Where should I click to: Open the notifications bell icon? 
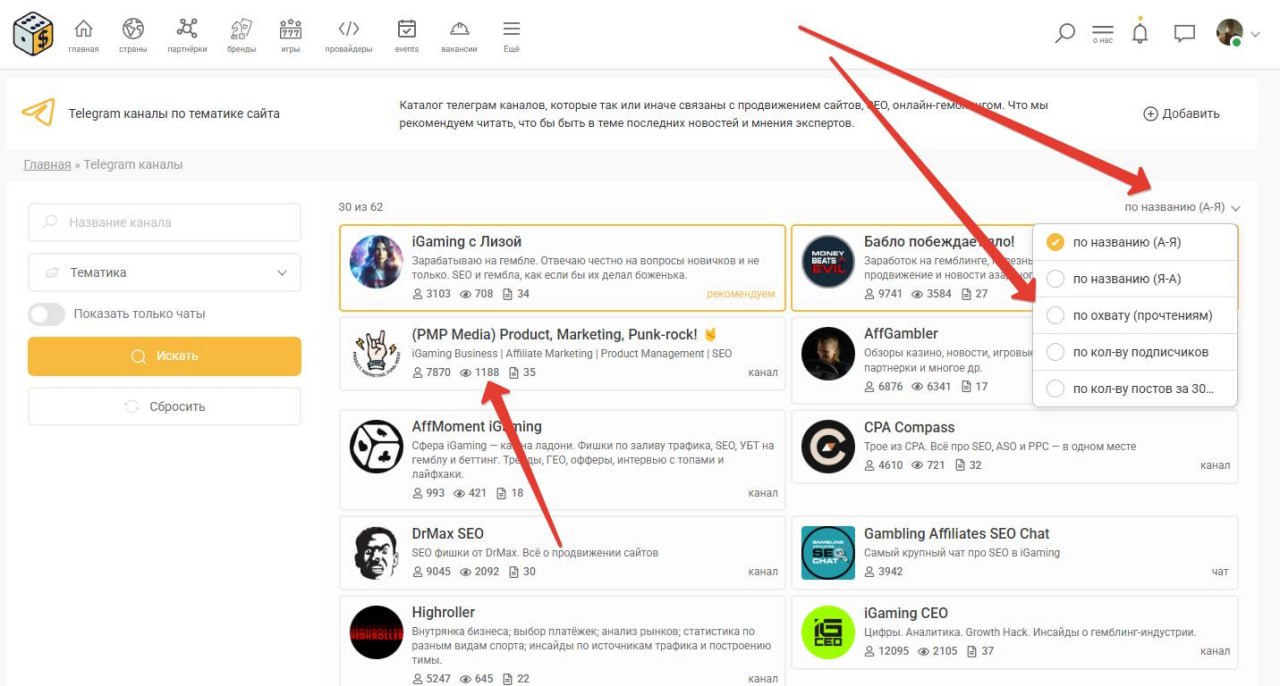1139,33
